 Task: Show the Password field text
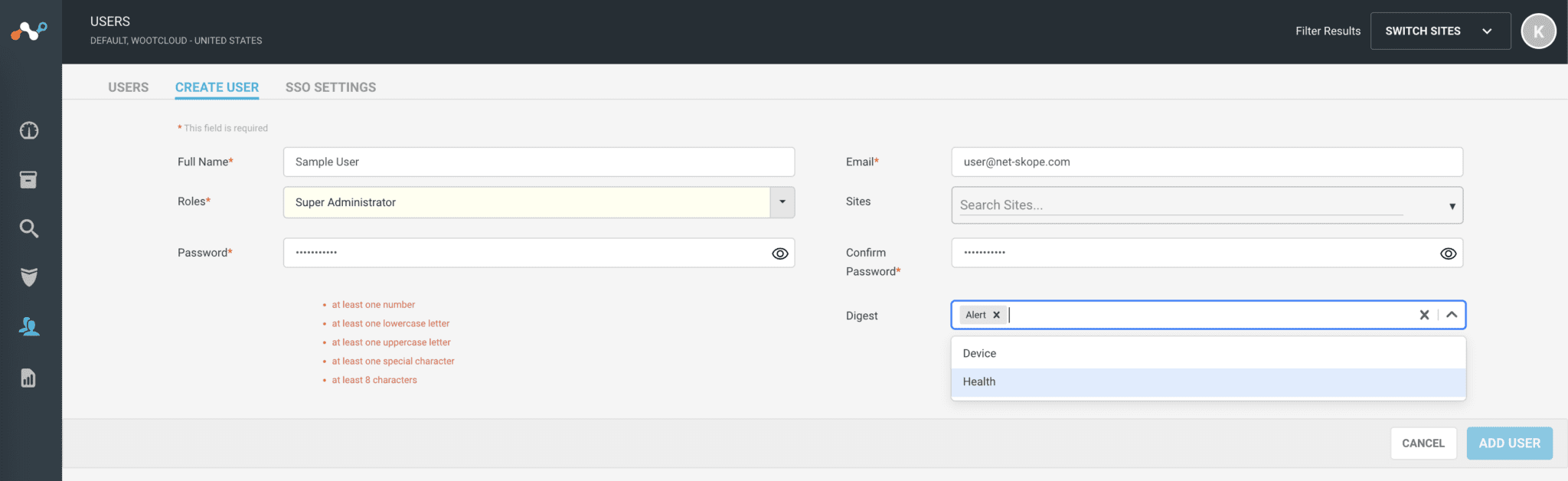click(x=779, y=254)
